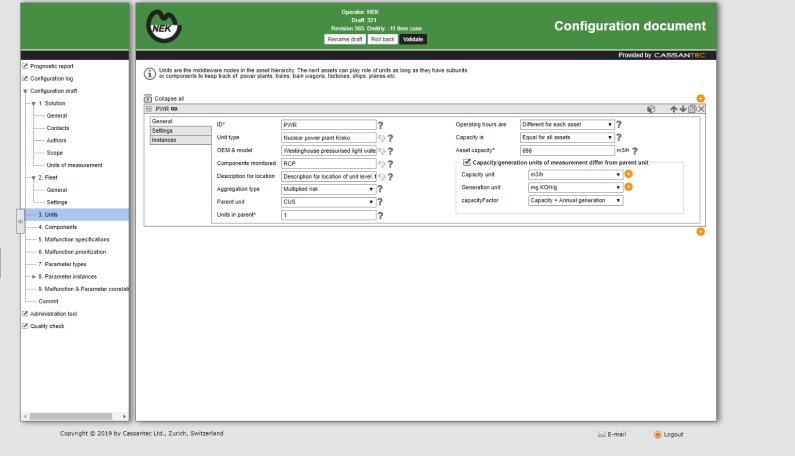Click Rename draft button
Viewport: 795px width, 456px height.
pos(345,40)
